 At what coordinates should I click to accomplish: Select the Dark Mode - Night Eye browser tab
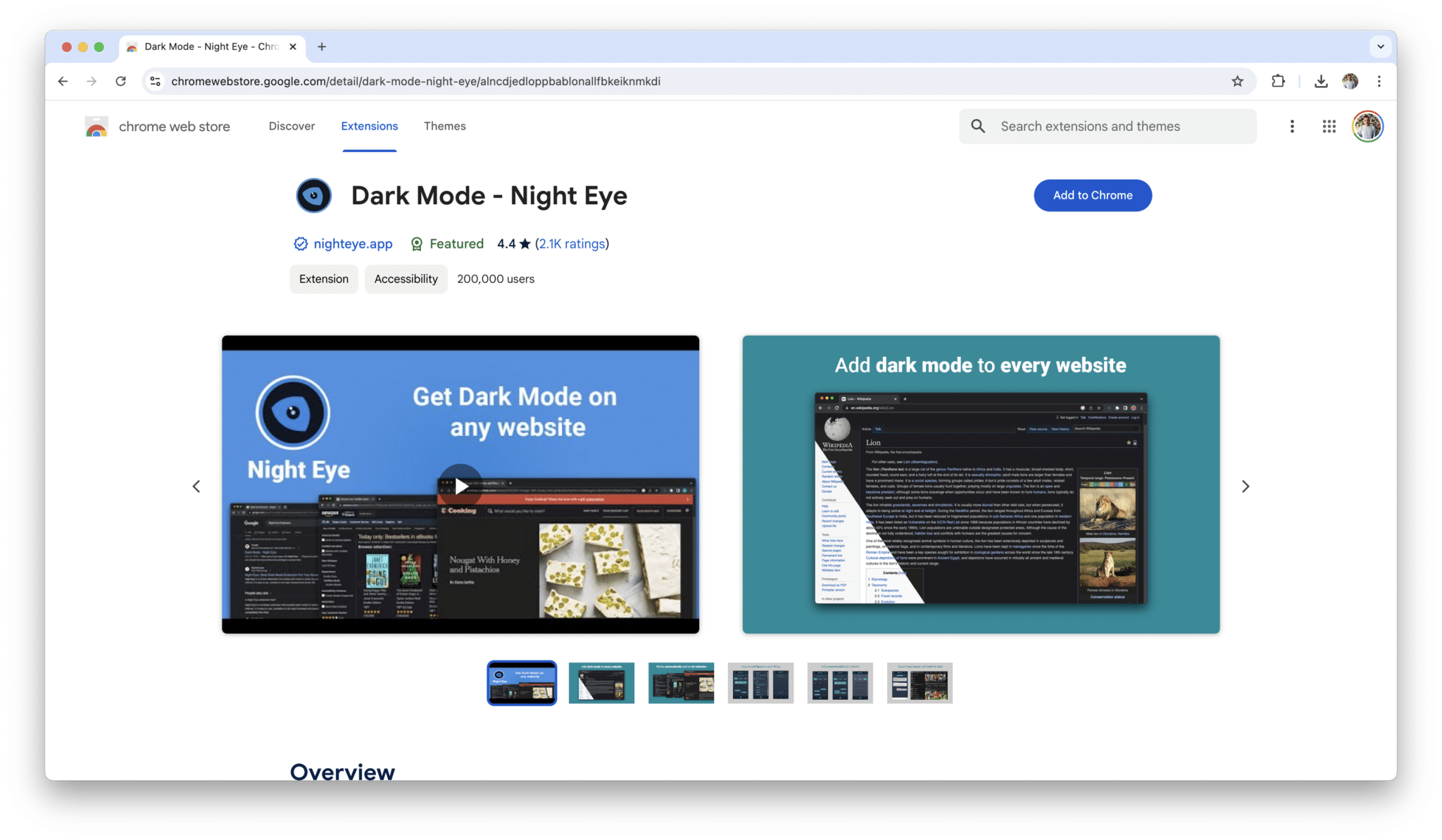point(212,46)
